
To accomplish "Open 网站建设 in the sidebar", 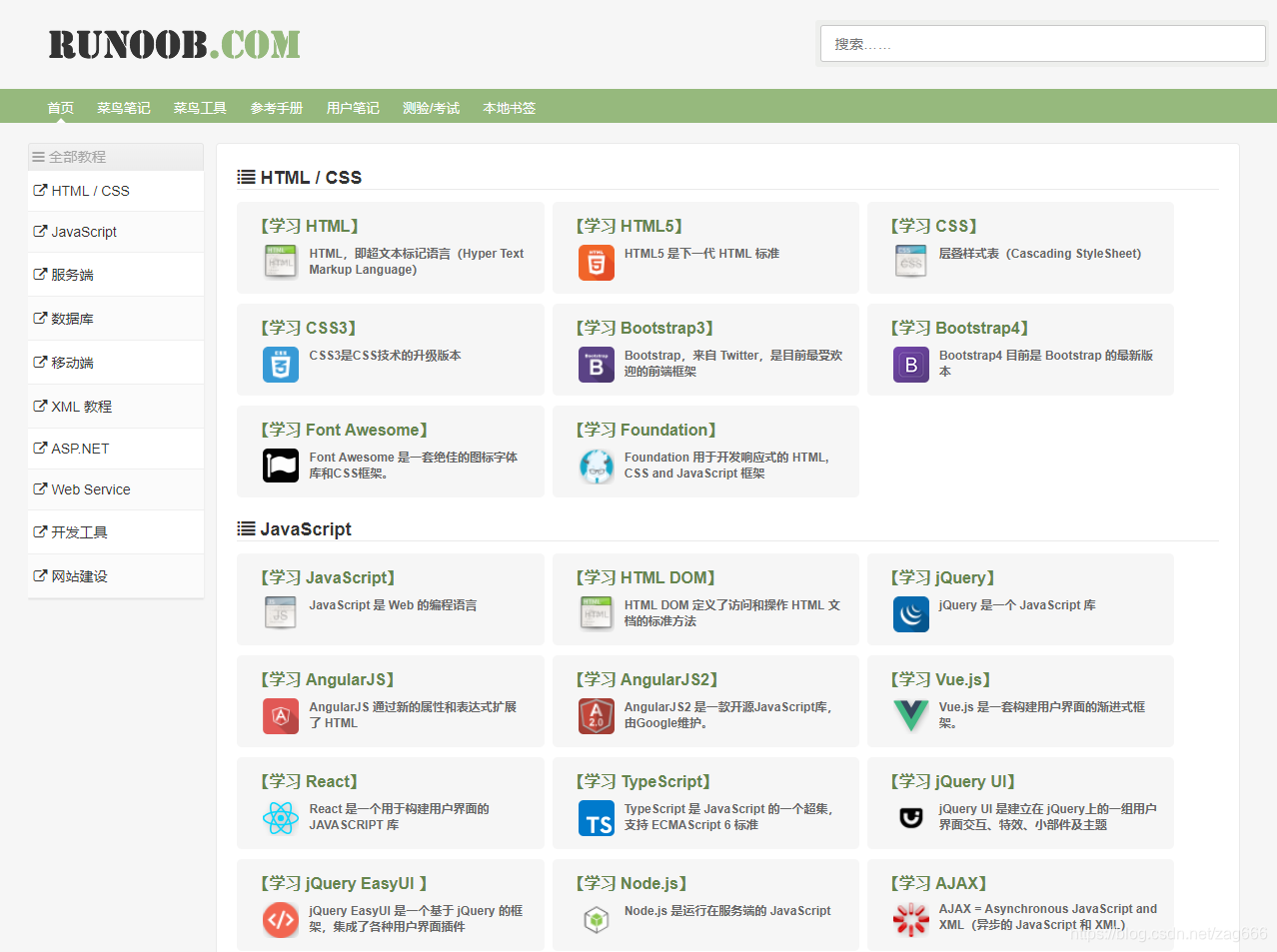I will click(116, 576).
